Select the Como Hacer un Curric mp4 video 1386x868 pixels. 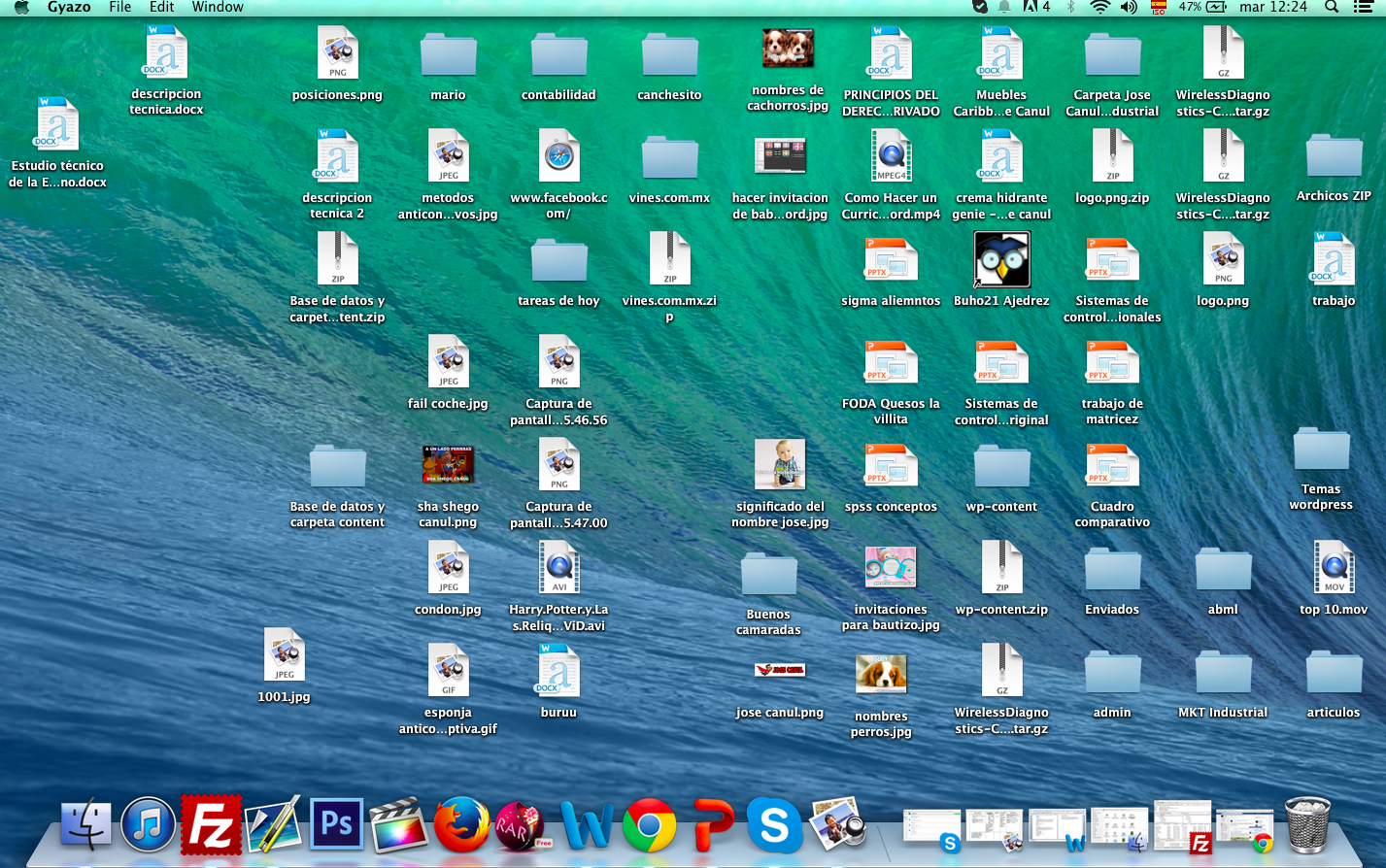[891, 175]
